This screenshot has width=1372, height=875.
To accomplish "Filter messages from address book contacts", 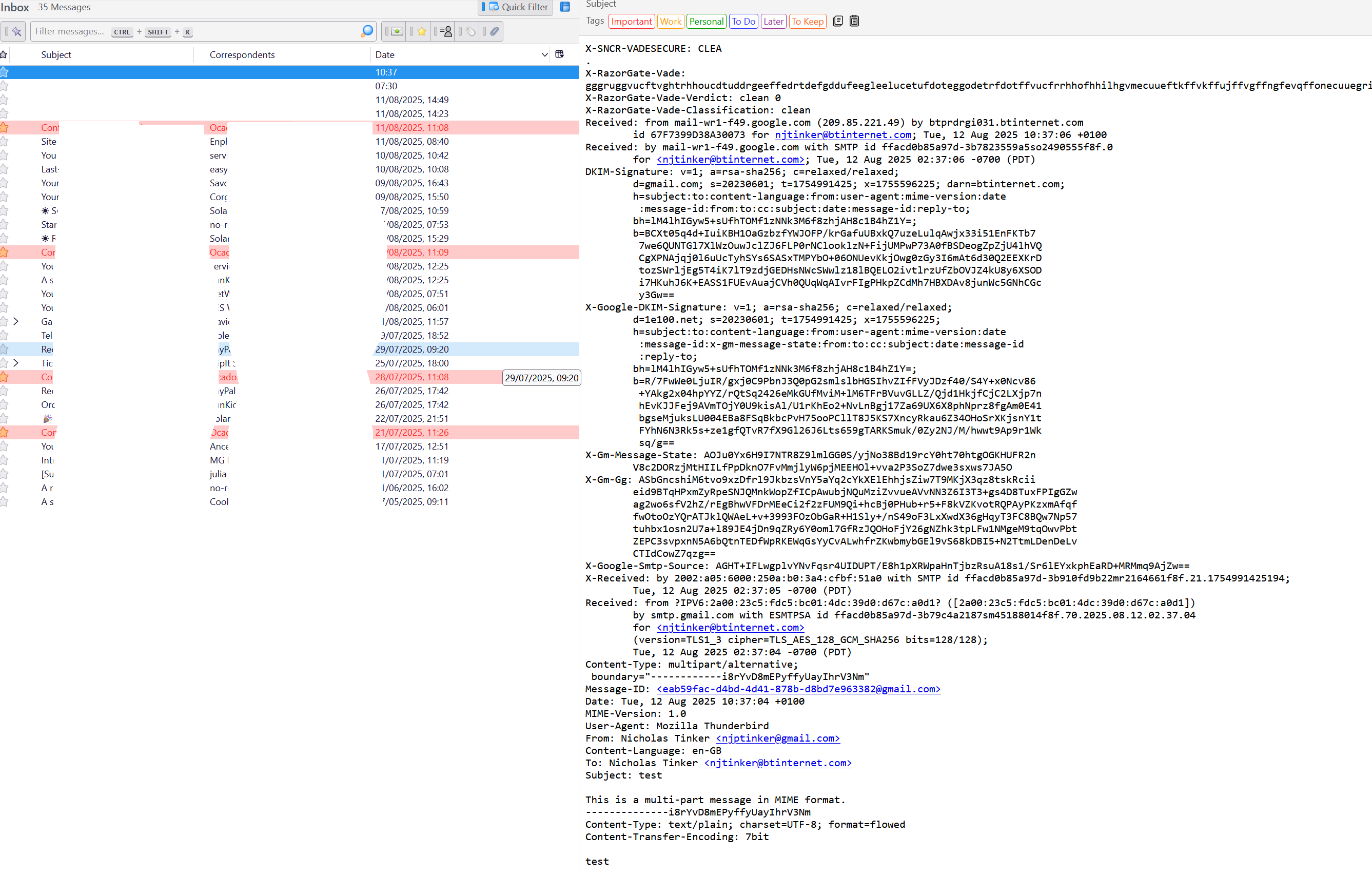I will tap(446, 31).
